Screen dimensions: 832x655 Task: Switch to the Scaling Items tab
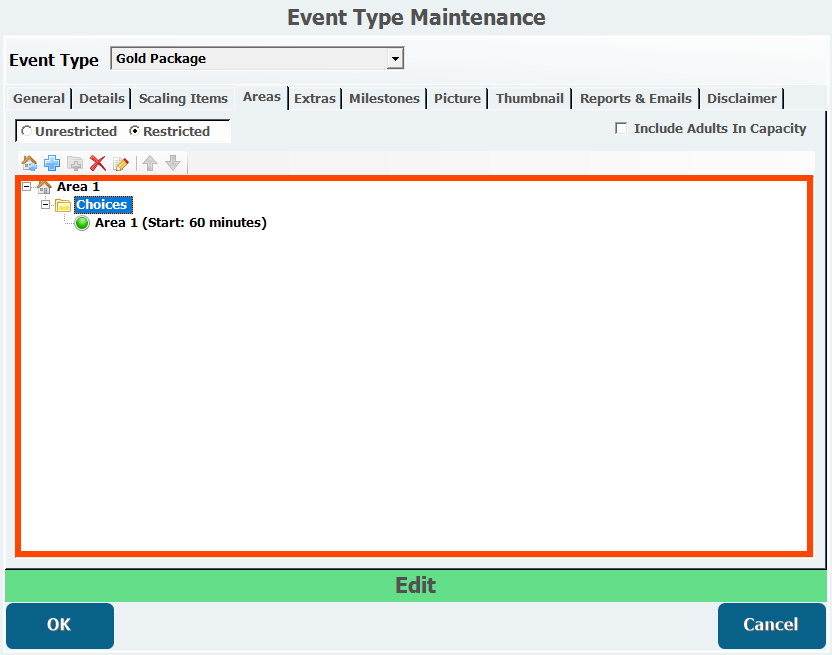pos(183,98)
